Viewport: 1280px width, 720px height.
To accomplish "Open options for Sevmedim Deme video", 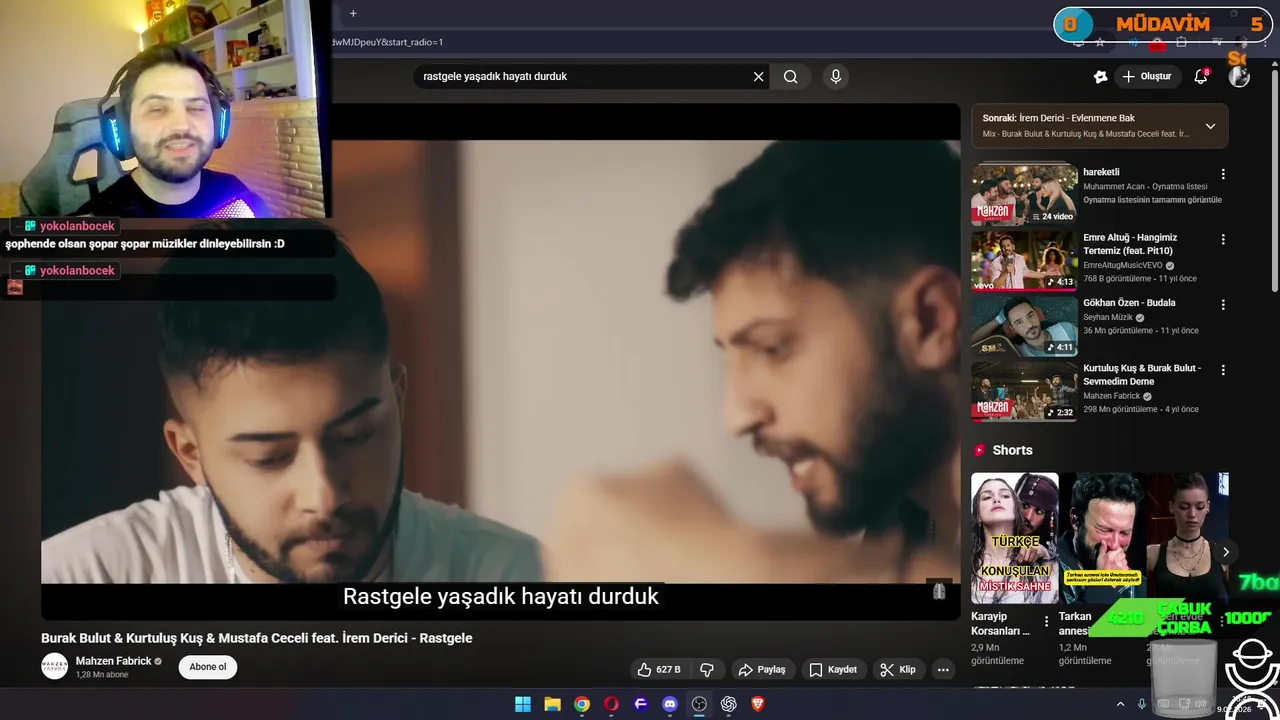I will (x=1222, y=370).
